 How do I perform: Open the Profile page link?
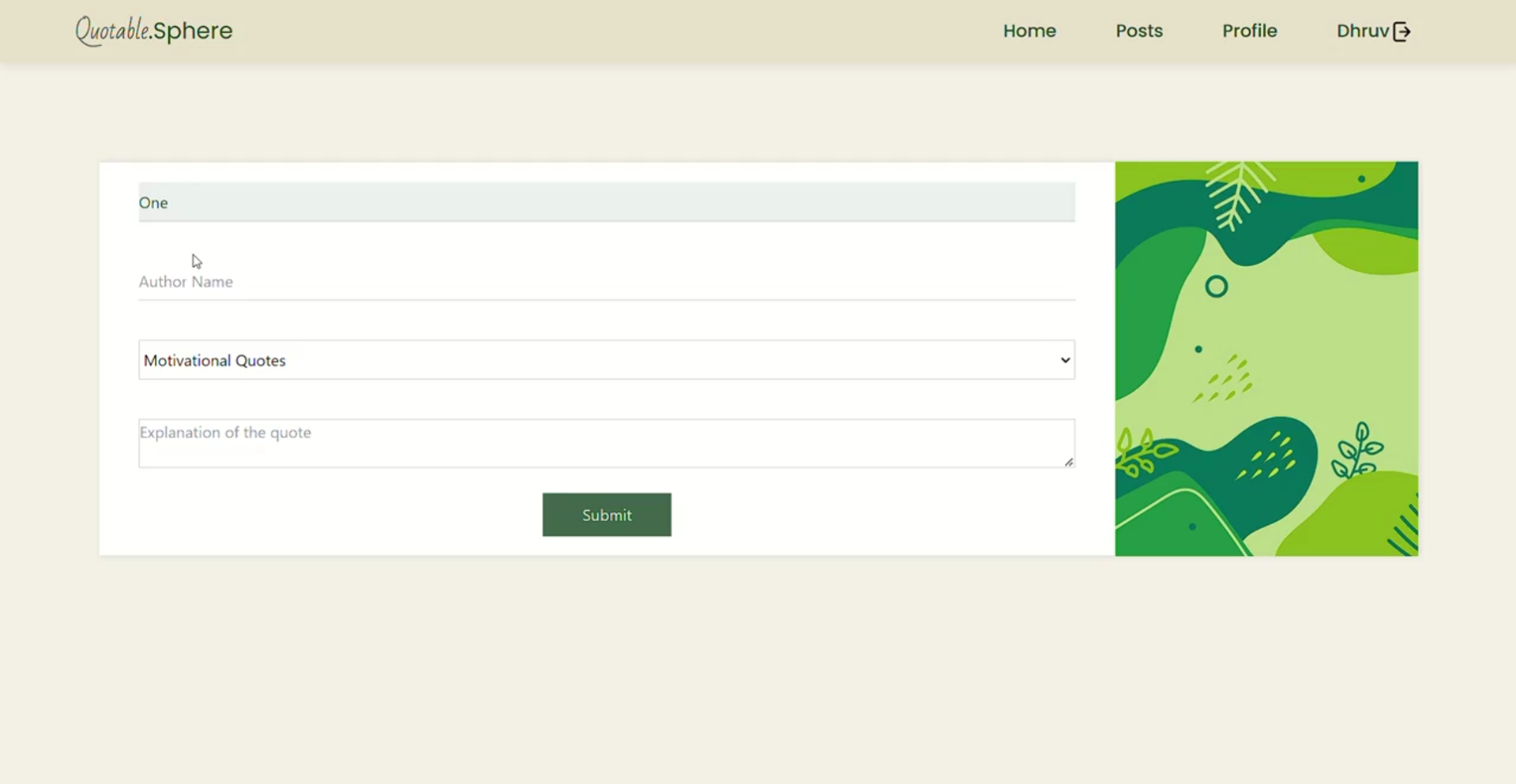pos(1249,31)
